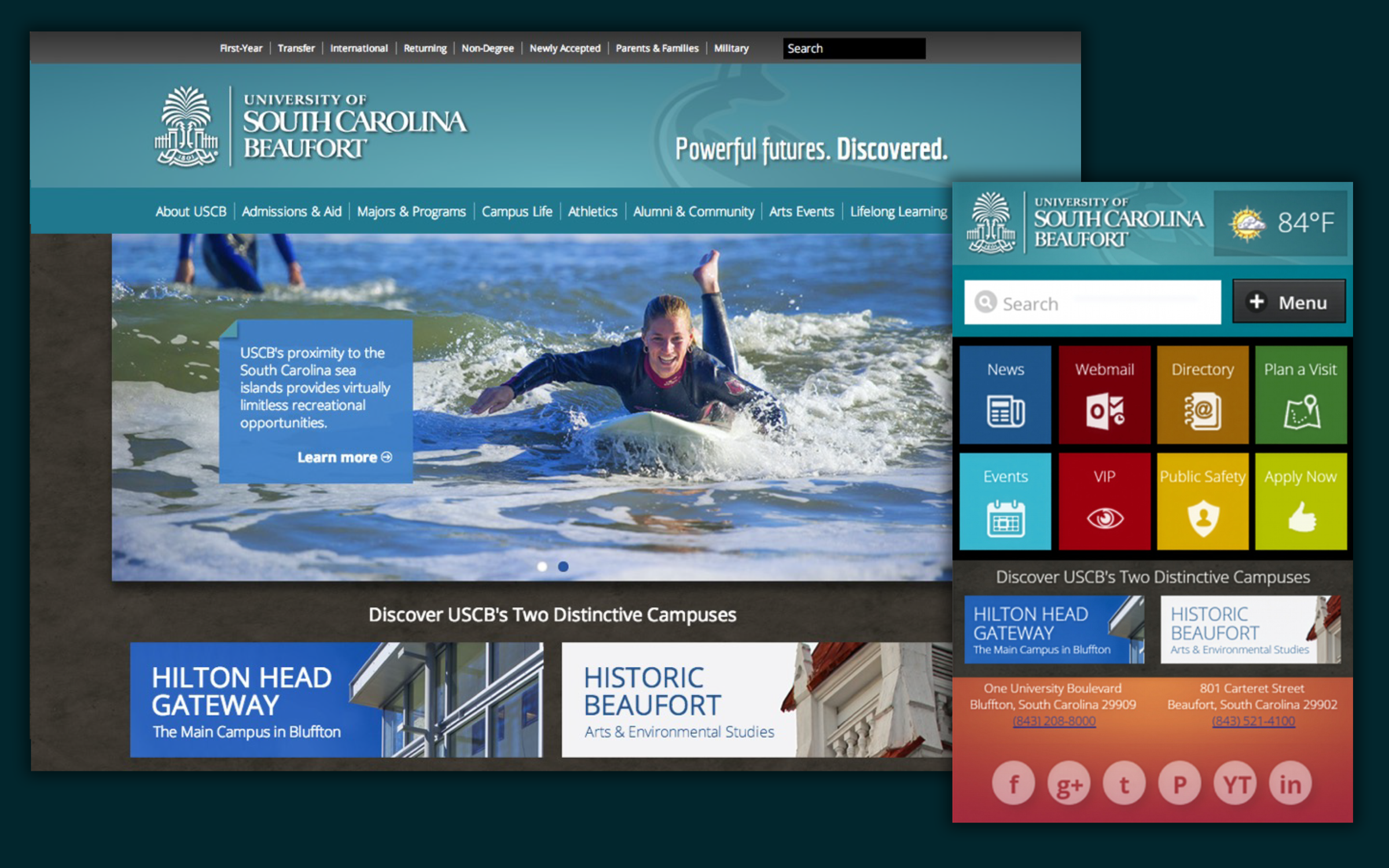Open the Directory address book icon

1203,411
